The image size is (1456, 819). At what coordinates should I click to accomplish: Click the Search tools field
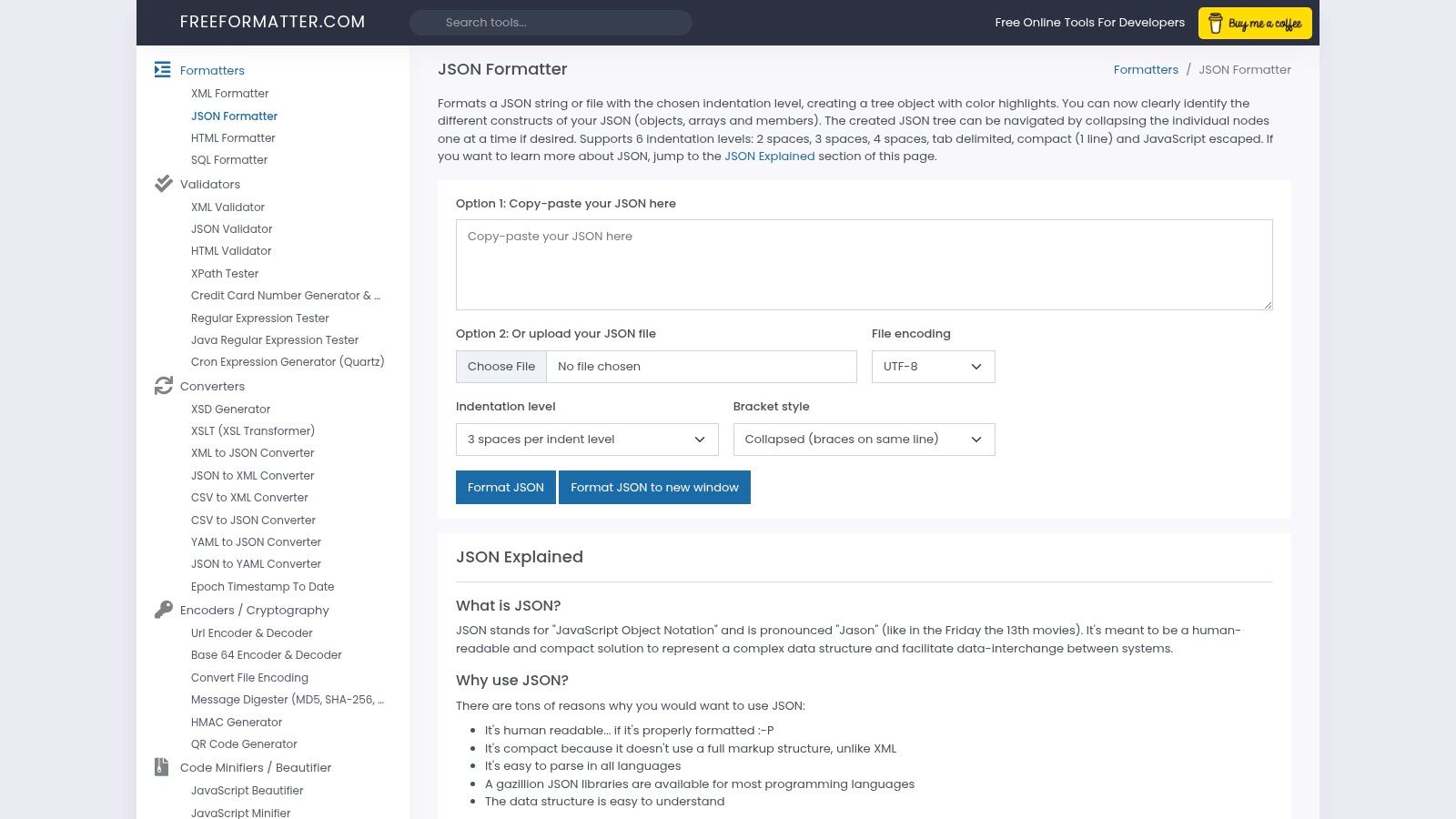551,22
